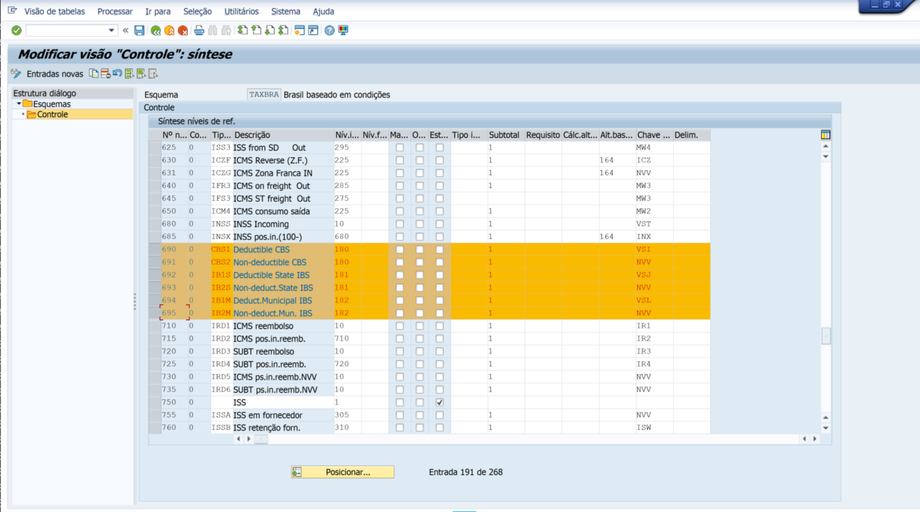Click the green Back arrow icon
The width and height of the screenshot is (920, 512).
[x=156, y=31]
